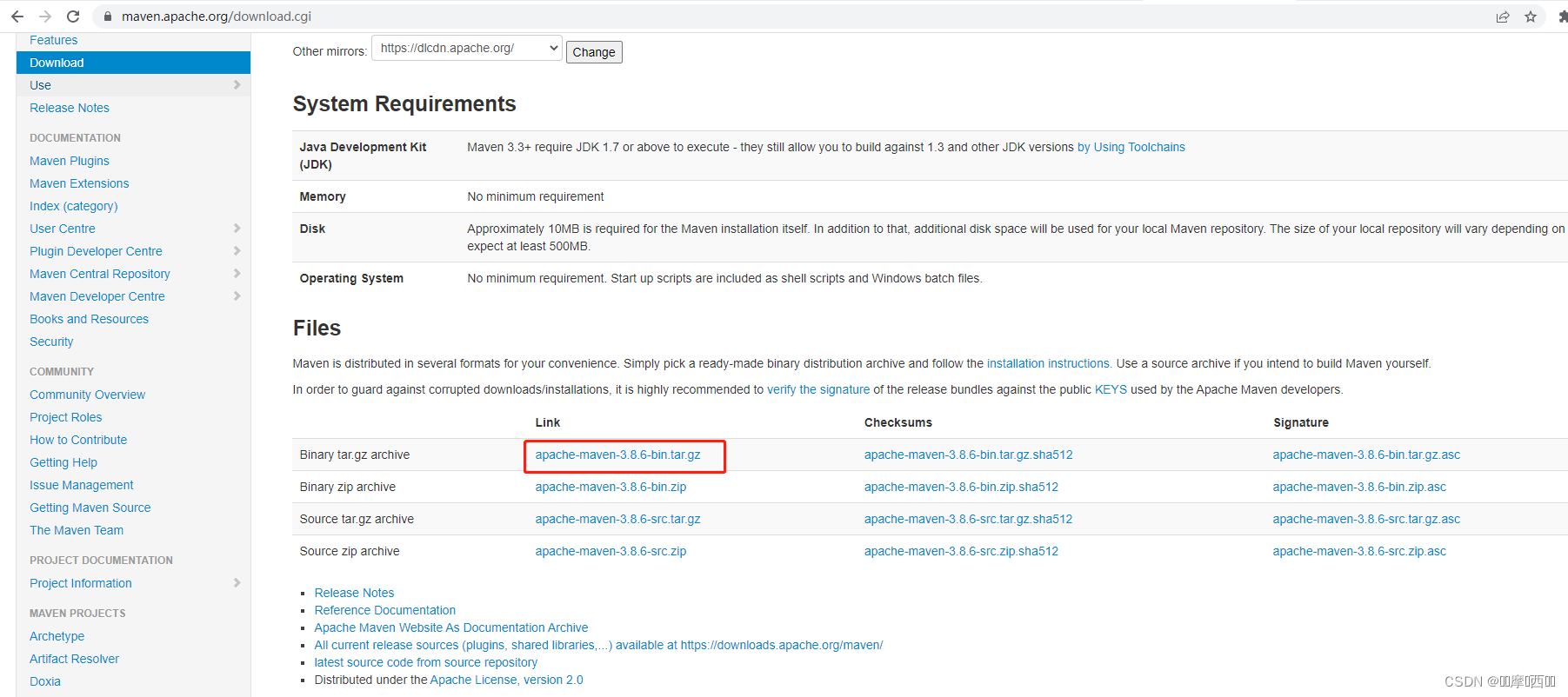Open Reference Documentation link

click(384, 610)
